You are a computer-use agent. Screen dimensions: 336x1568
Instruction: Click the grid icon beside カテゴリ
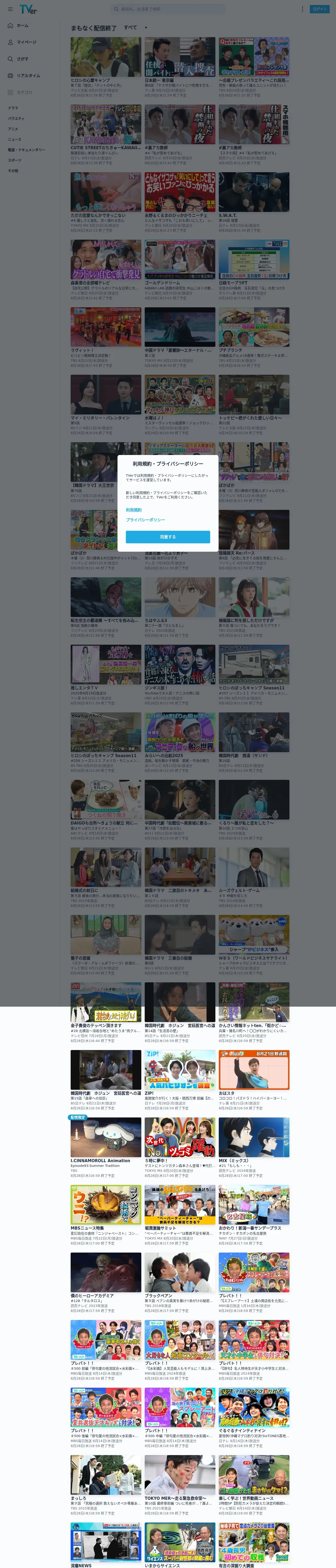(10, 93)
